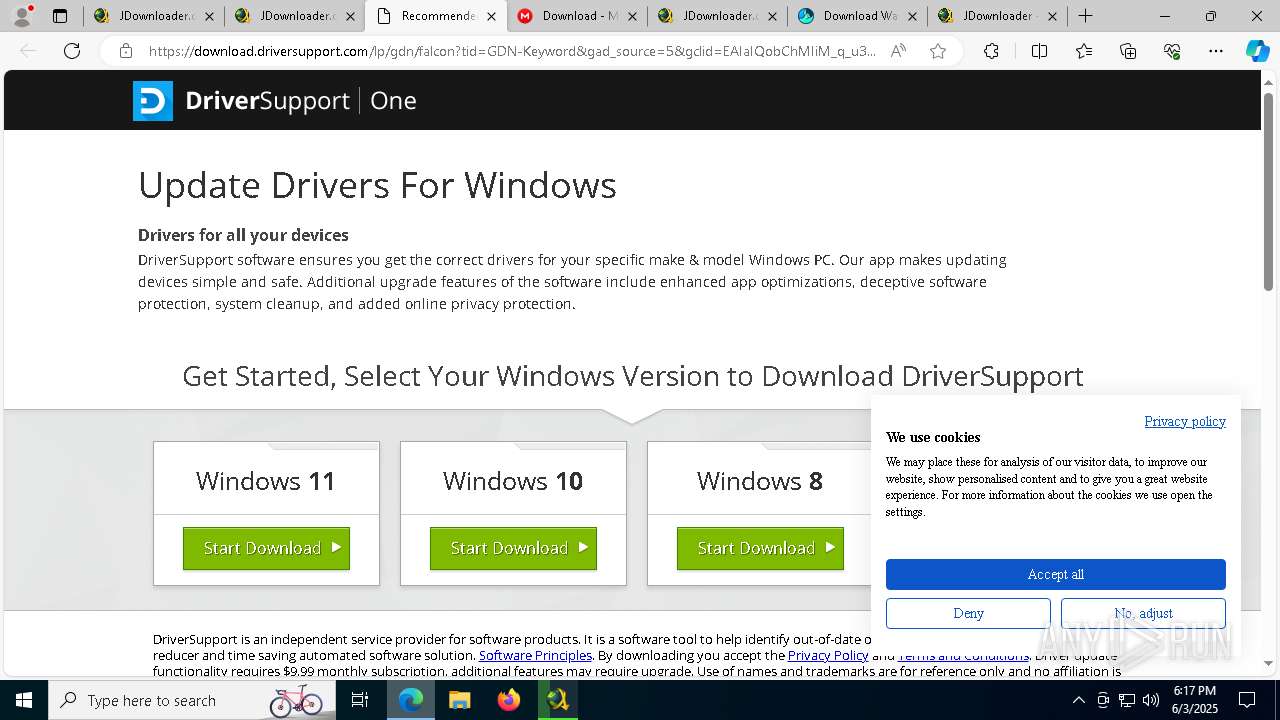Click the Browser essentials heart icon
This screenshot has height=720, width=1280.
point(1172,51)
